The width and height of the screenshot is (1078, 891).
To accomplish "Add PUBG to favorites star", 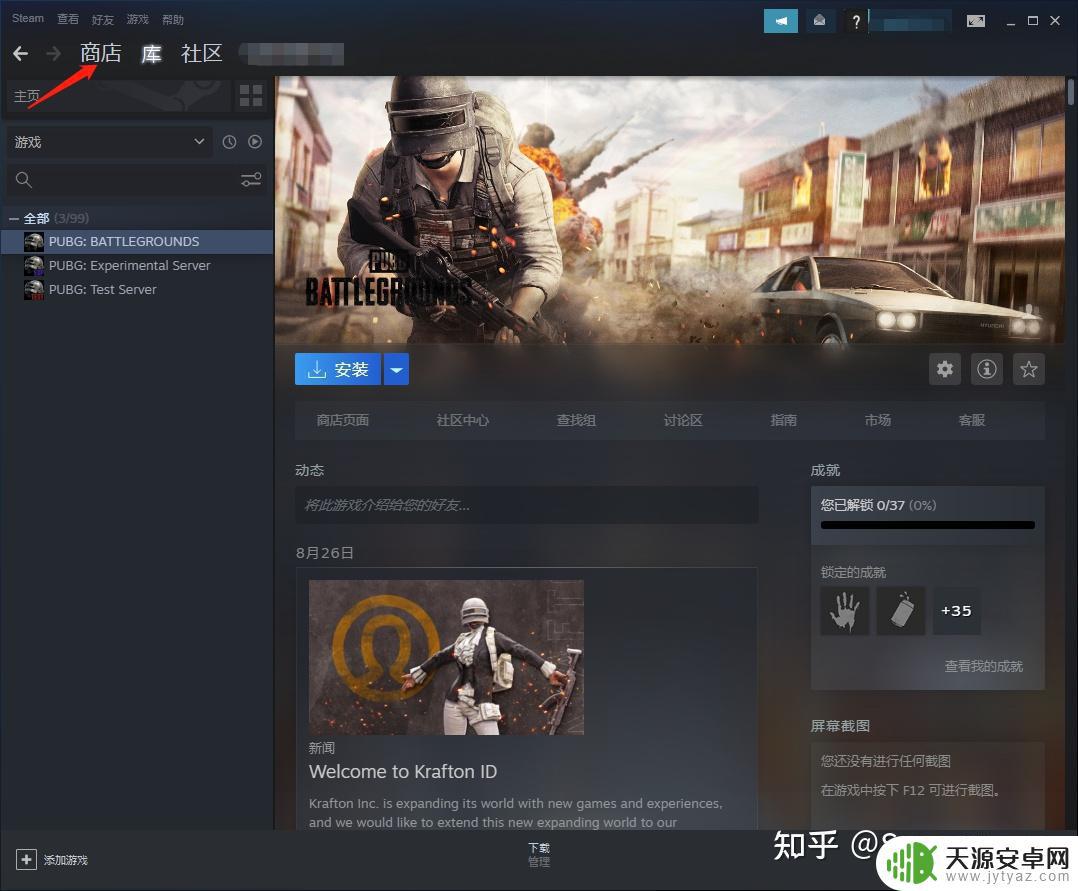I will 1028,369.
